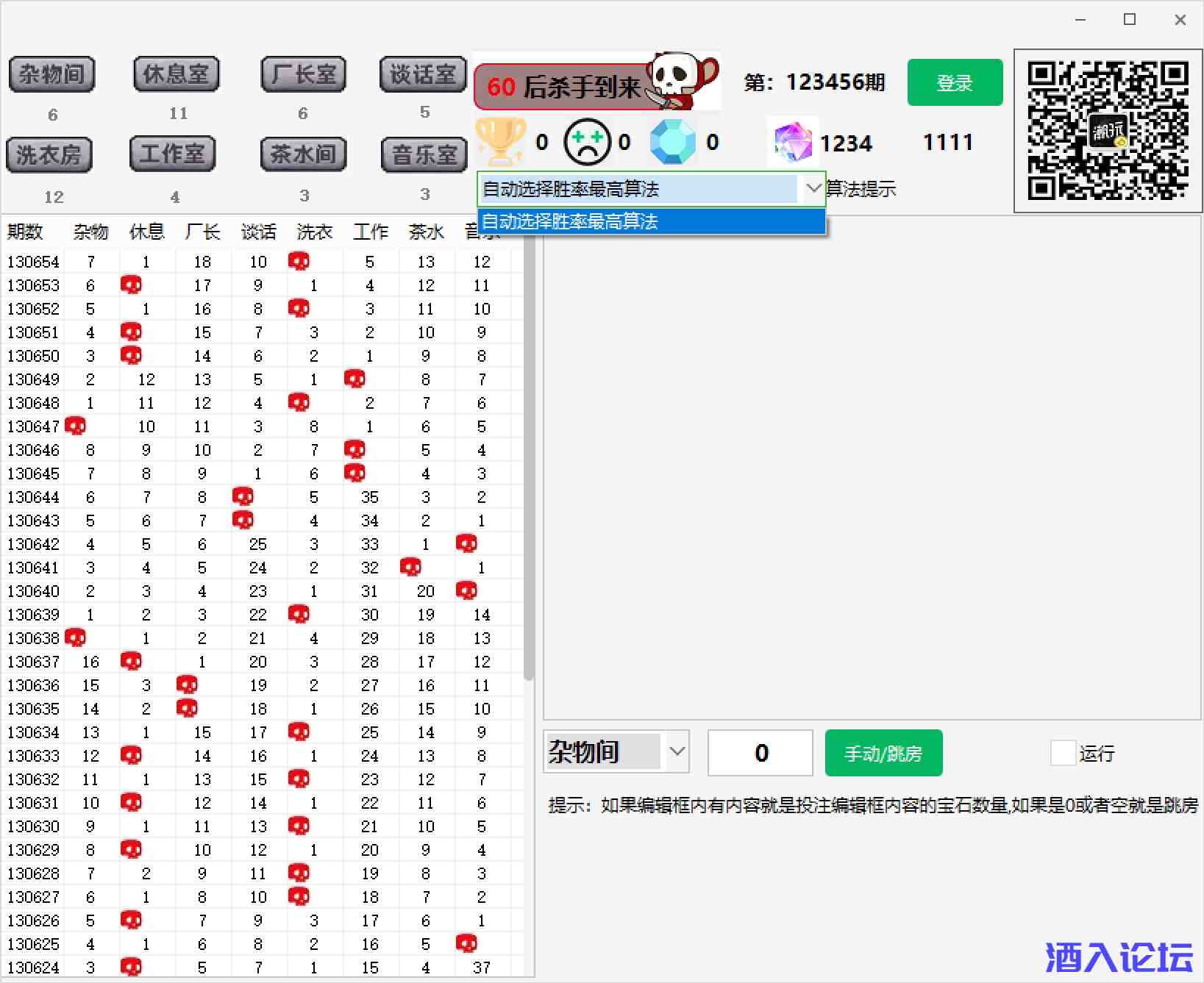Select the 洗衣房 room button
Viewport: 1204px width, 983px height.
49,154
